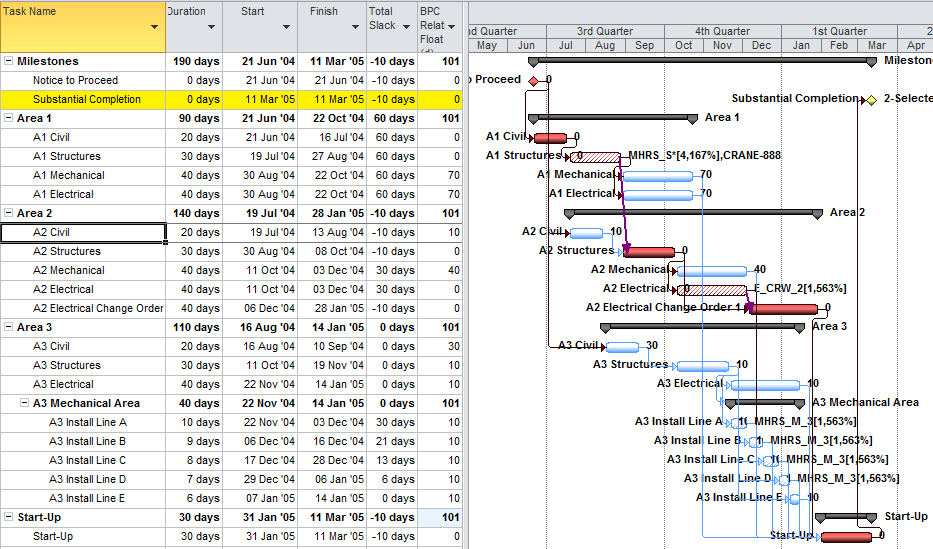Image resolution: width=933 pixels, height=549 pixels.
Task: Open the Duration column filter dropdown
Action: click(x=211, y=27)
